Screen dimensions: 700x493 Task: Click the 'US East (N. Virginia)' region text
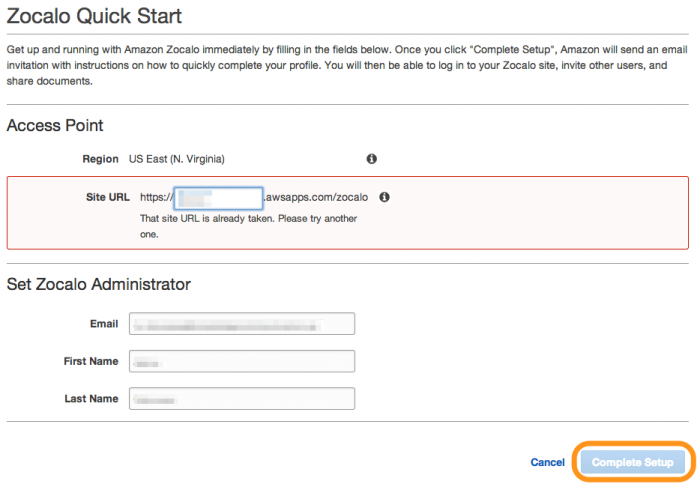177,159
